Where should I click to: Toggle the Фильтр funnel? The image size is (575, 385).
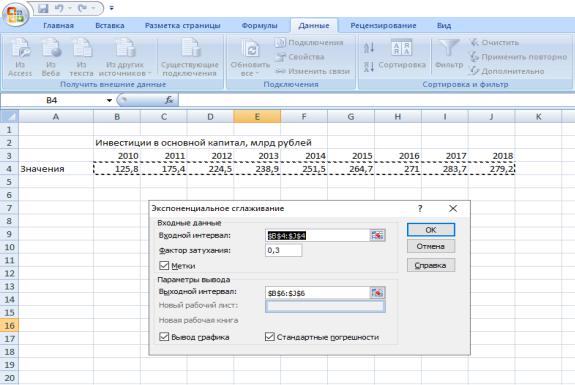coord(449,54)
